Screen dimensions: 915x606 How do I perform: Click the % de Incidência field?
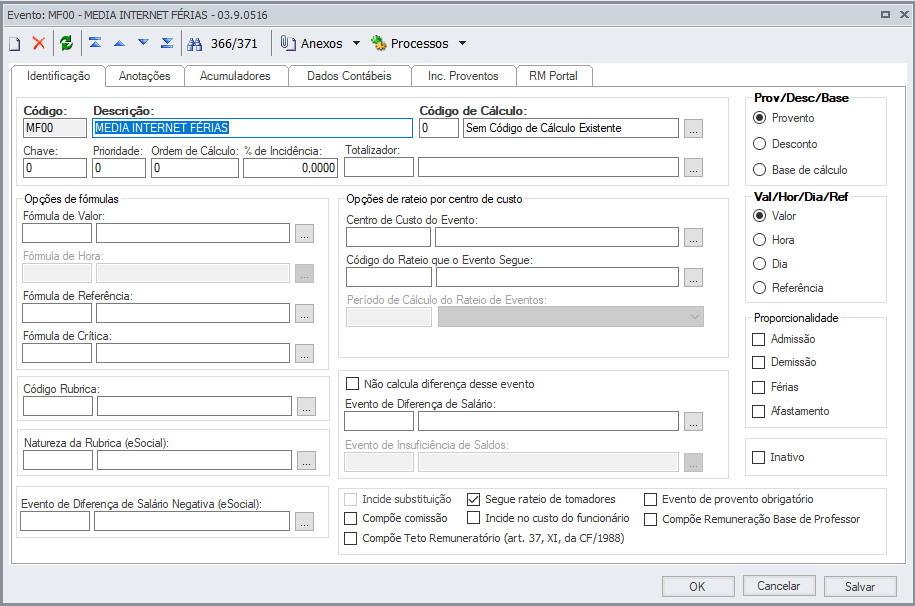(291, 168)
